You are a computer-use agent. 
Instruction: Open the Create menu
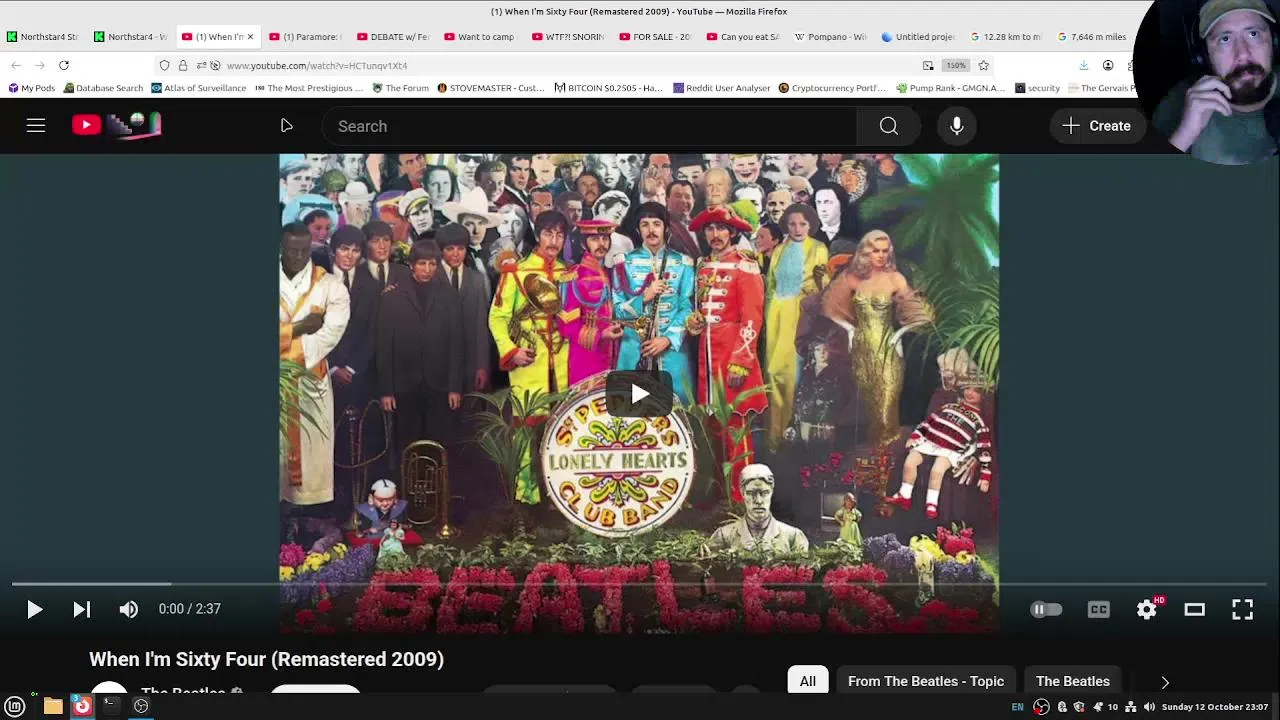pyautogui.click(x=1097, y=126)
